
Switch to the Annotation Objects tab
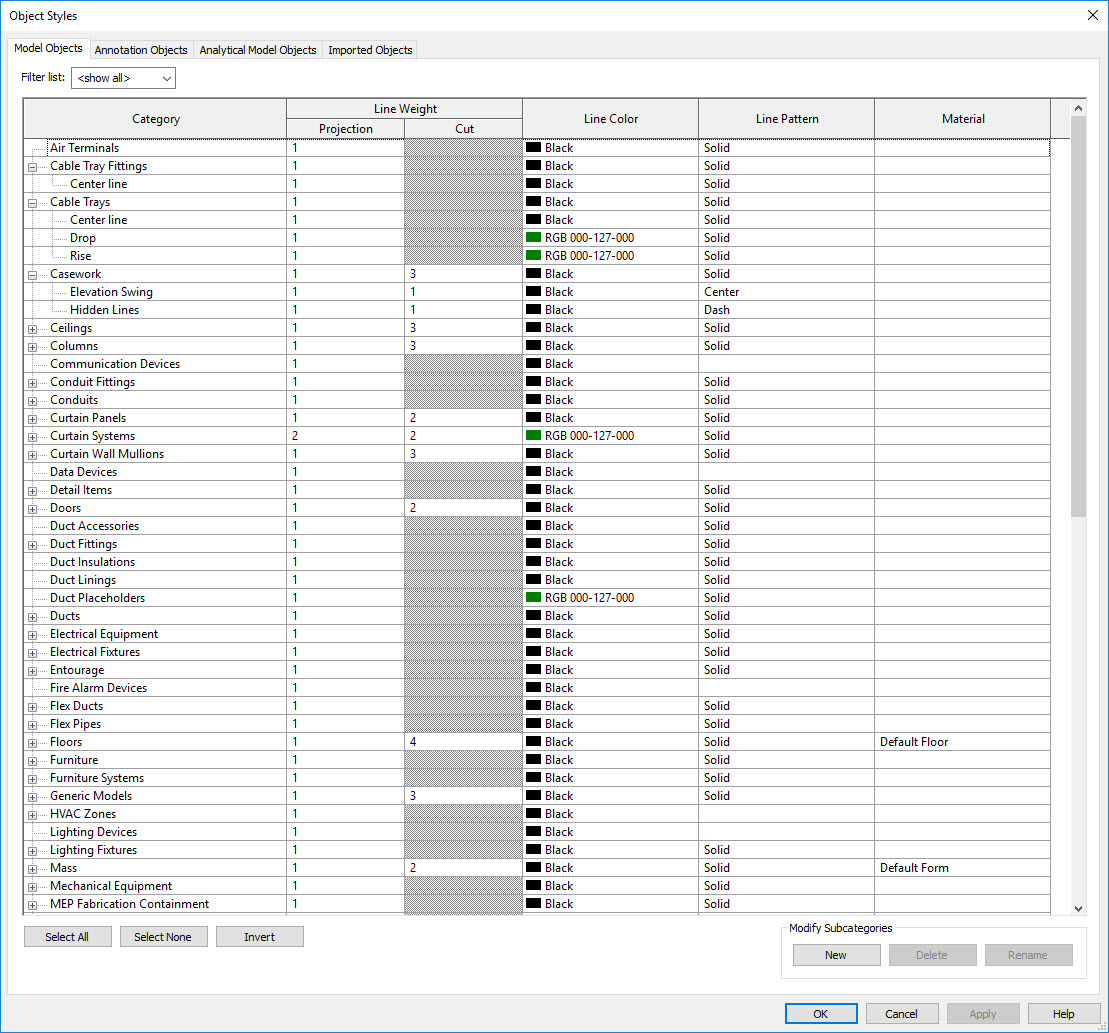click(141, 49)
